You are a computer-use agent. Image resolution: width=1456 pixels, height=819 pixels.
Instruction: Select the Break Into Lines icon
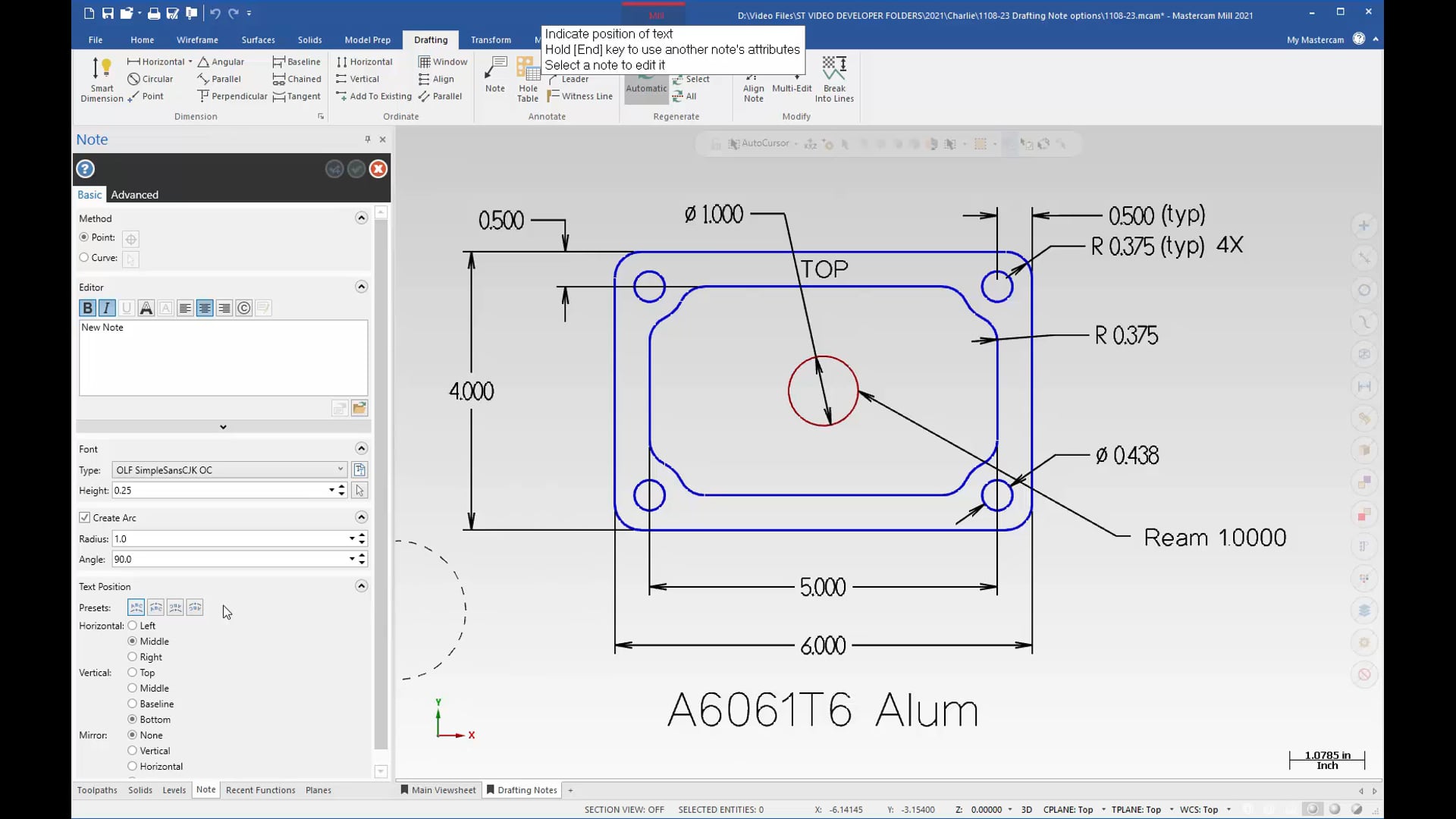[x=834, y=78]
